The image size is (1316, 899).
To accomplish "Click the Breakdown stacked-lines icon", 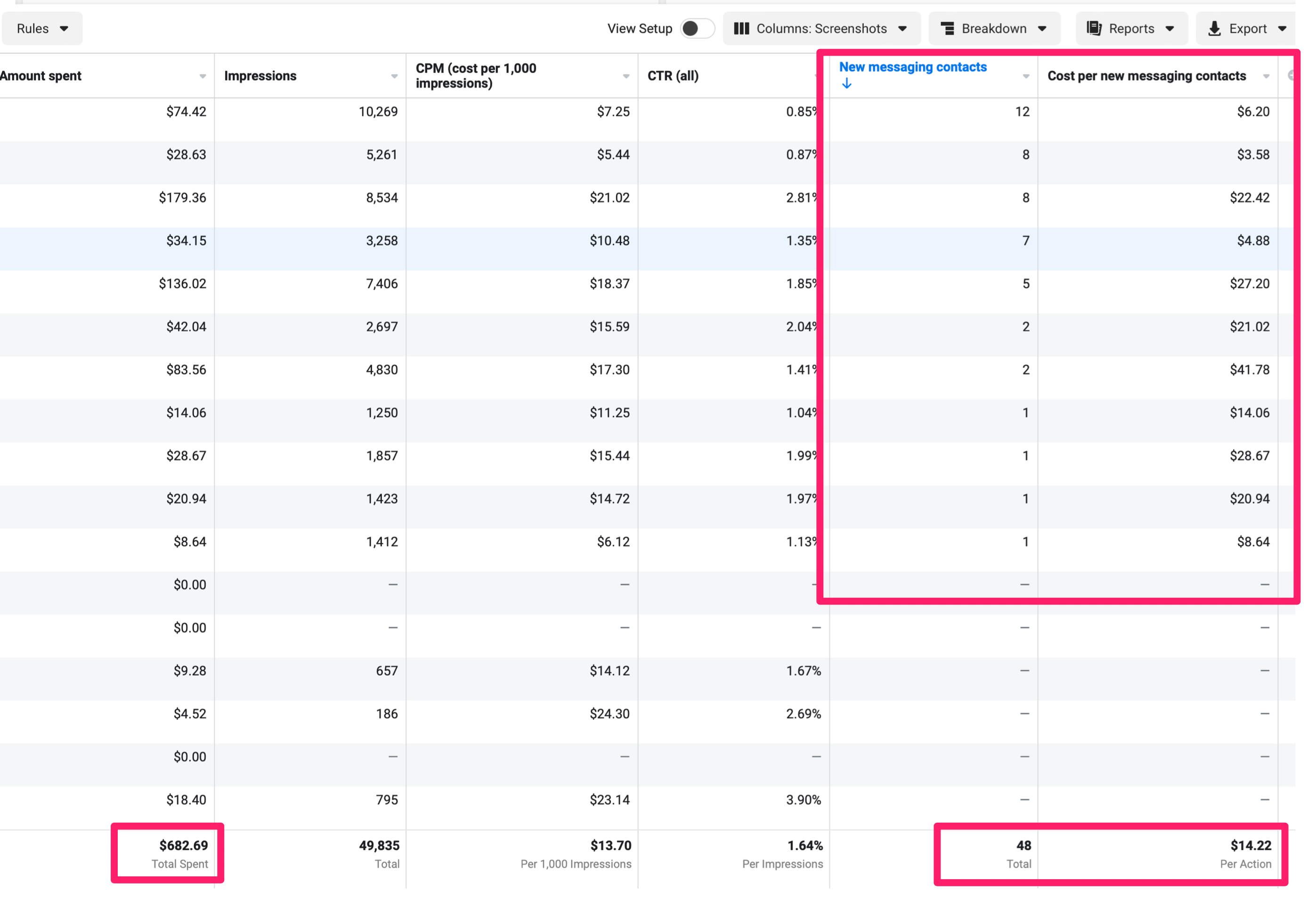I will [x=947, y=28].
